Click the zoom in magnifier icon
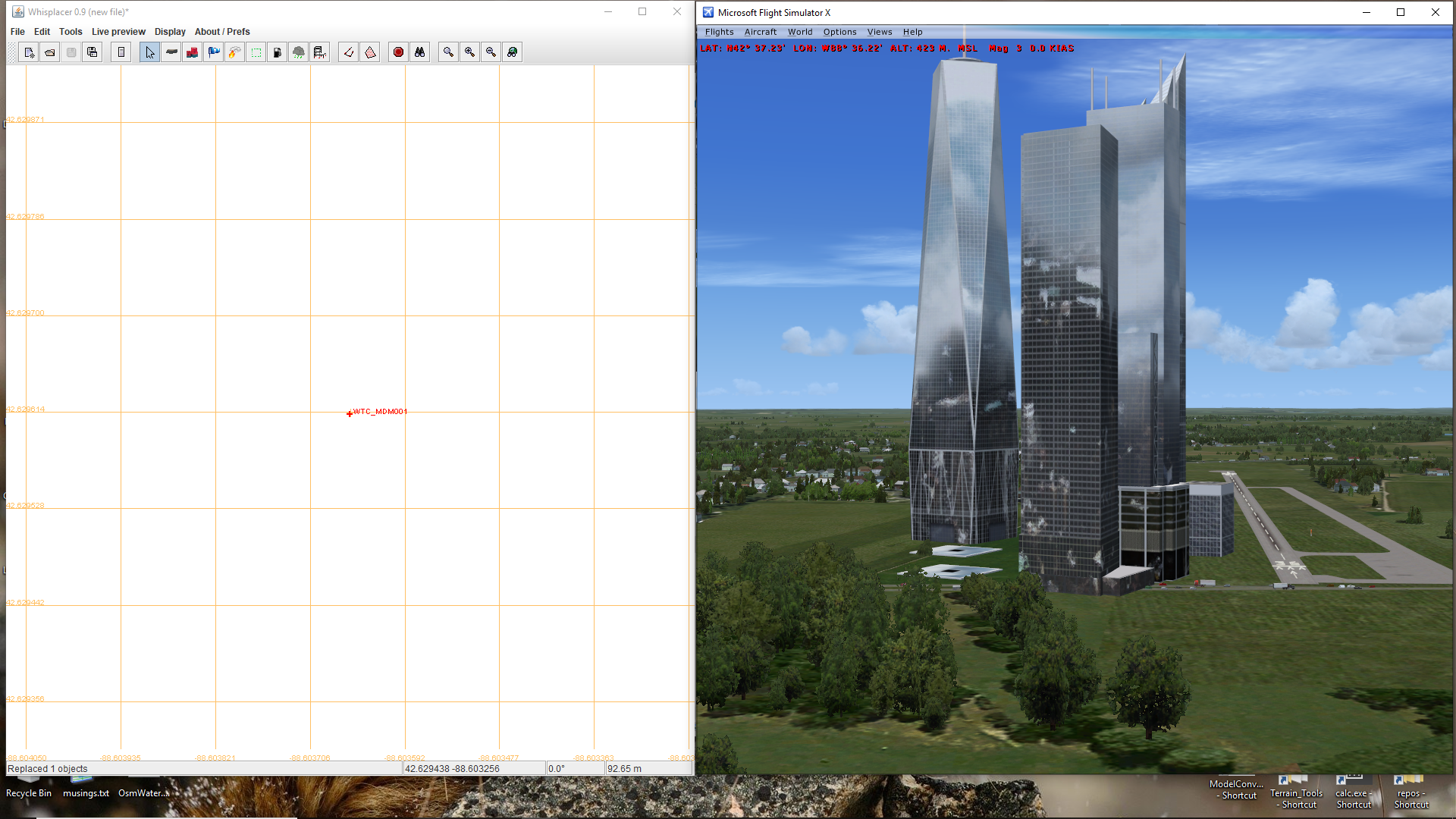 [470, 52]
